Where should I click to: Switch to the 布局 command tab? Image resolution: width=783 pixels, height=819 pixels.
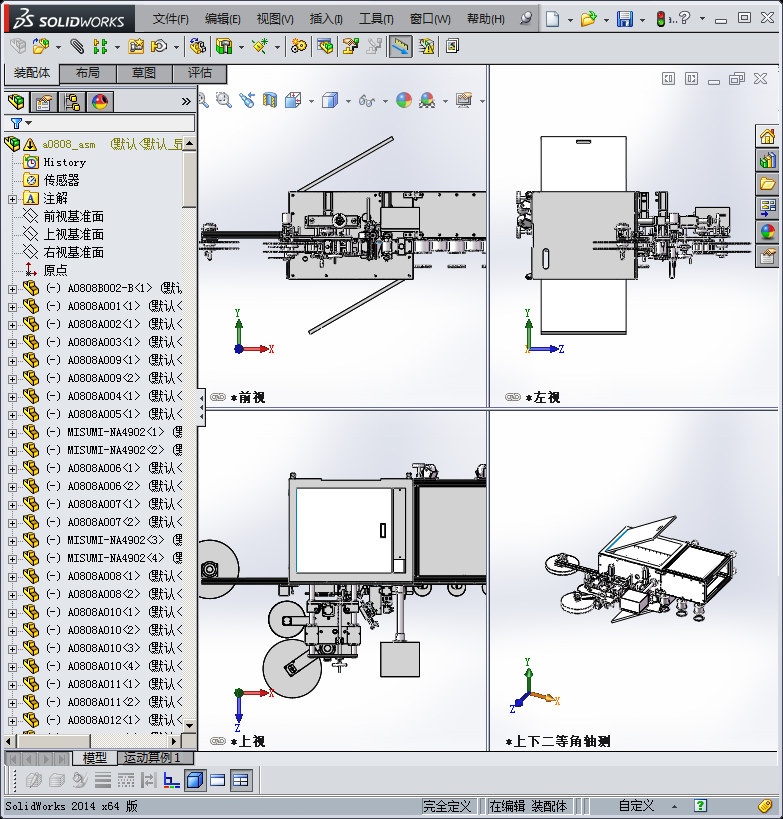(88, 73)
